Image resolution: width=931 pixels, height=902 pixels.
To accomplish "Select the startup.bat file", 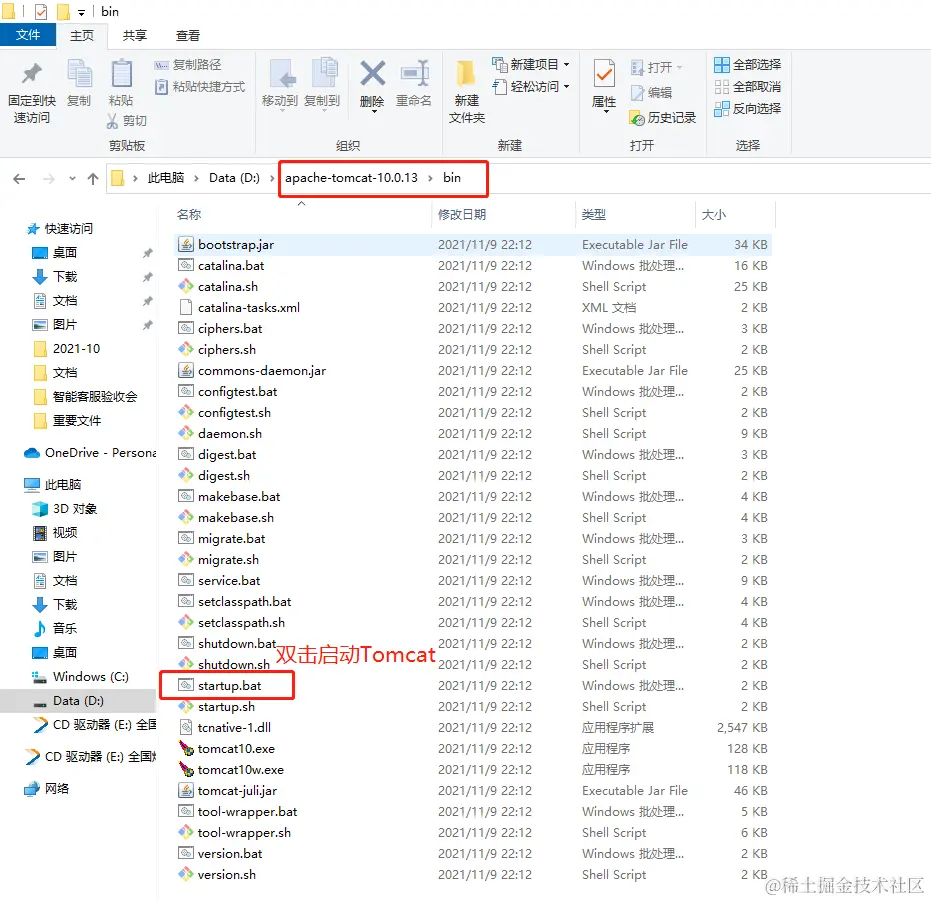I will pos(473,685).
